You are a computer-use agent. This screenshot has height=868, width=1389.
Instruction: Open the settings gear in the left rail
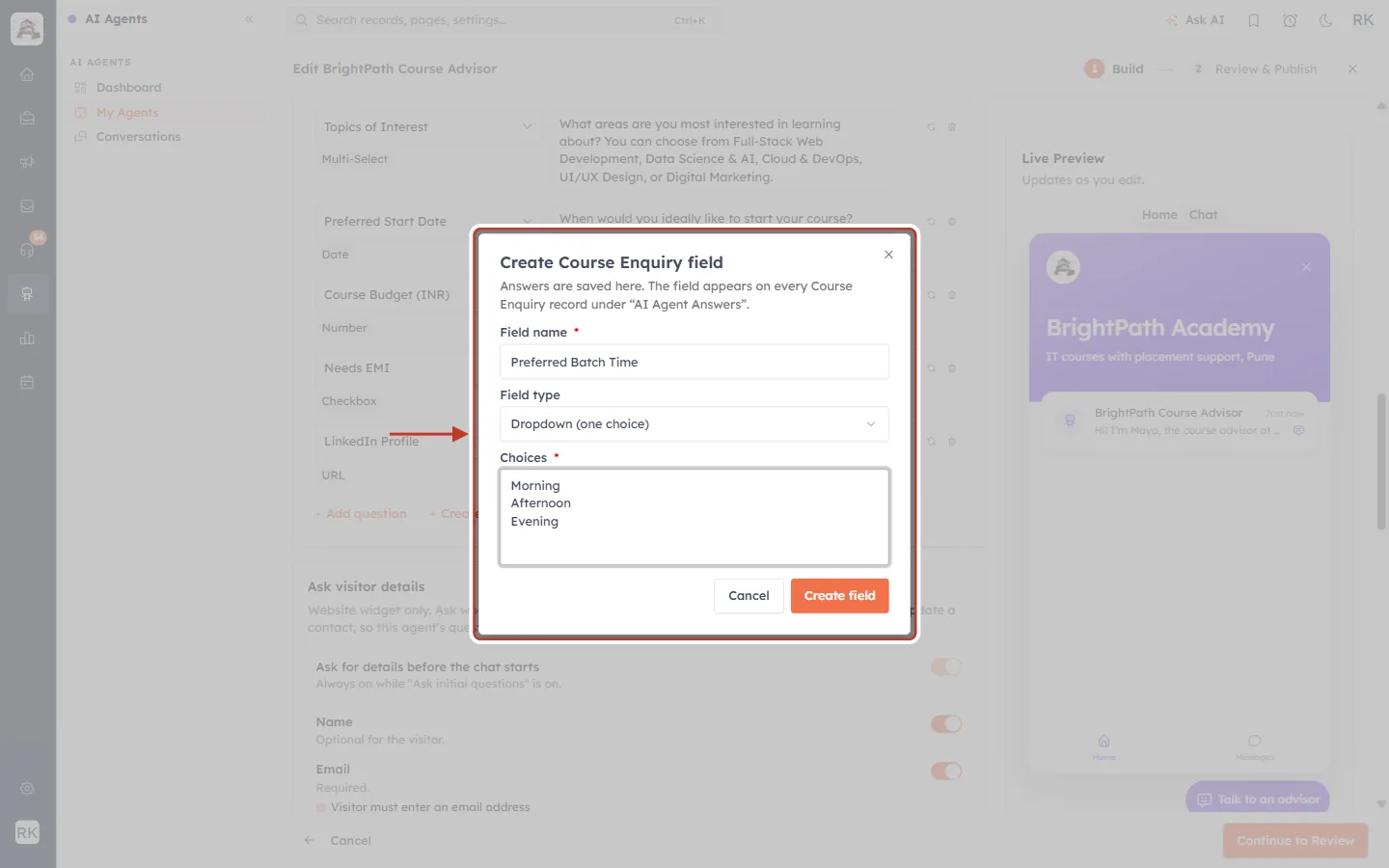(x=27, y=789)
